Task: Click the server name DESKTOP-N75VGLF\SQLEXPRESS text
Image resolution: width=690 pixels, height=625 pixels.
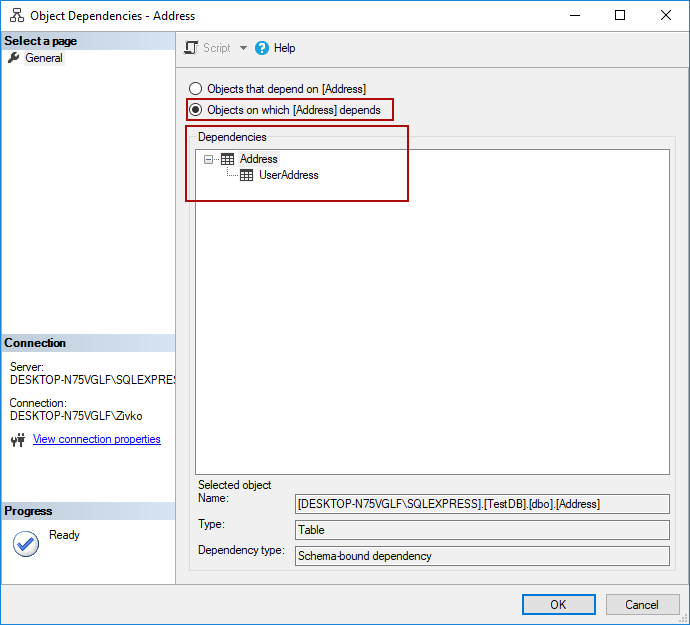Action: click(x=92, y=380)
